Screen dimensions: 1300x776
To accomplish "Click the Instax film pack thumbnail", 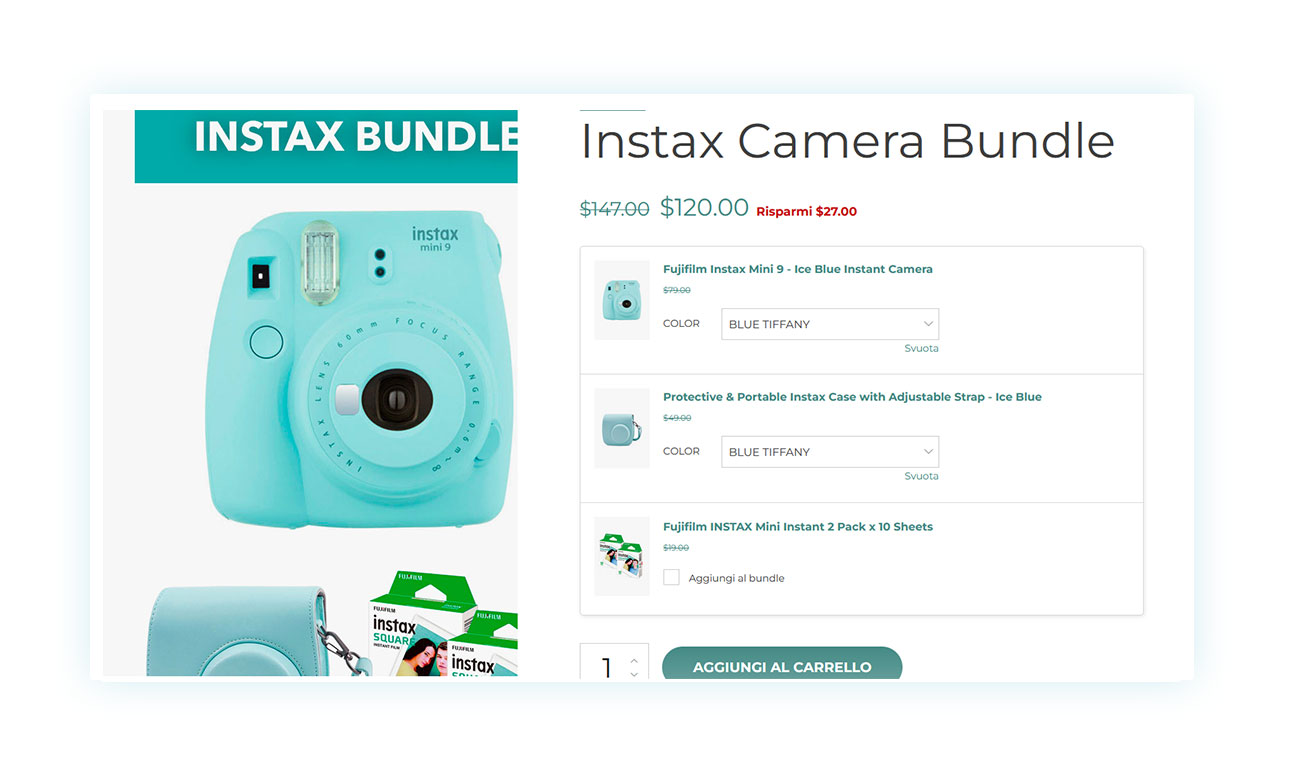I will (x=622, y=556).
